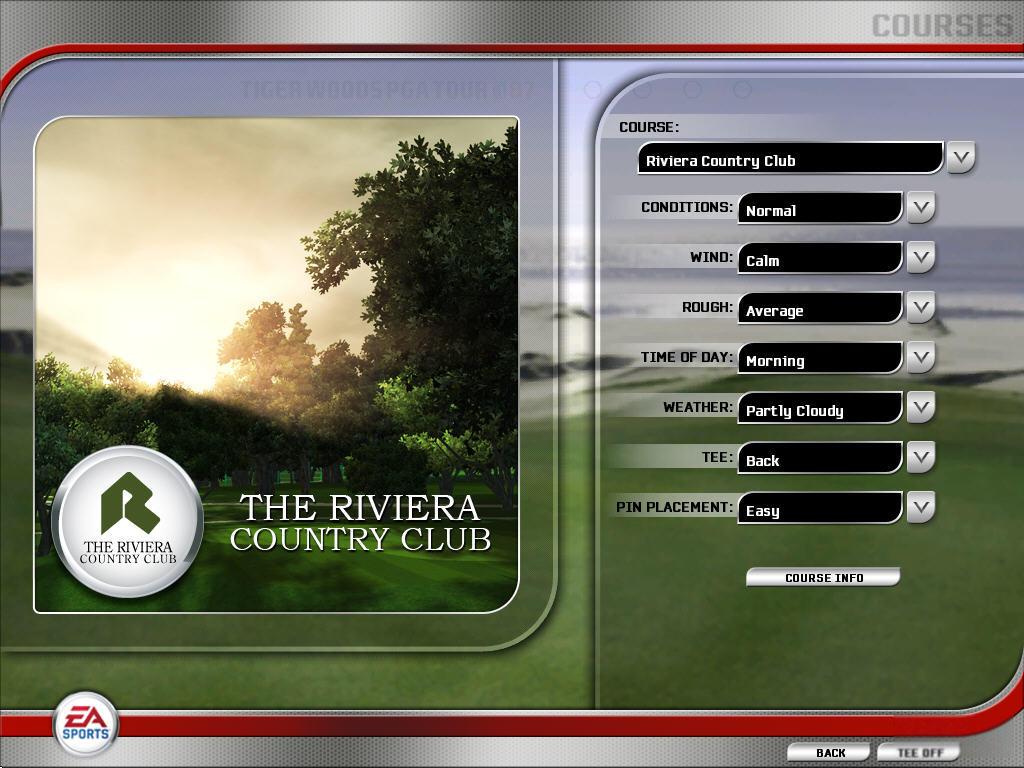This screenshot has height=768, width=1024.
Task: Open Course Info
Action: coord(824,577)
